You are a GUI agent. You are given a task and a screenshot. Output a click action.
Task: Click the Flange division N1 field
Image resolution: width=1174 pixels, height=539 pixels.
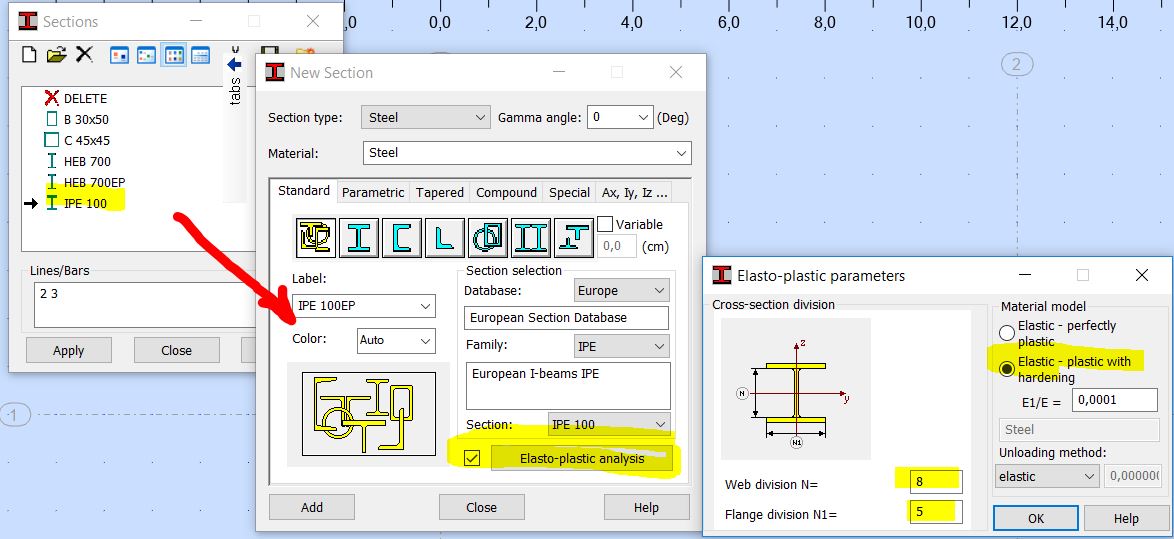click(x=935, y=513)
